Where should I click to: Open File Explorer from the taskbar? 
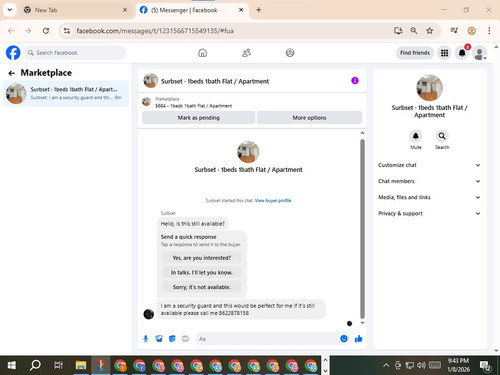click(81, 365)
